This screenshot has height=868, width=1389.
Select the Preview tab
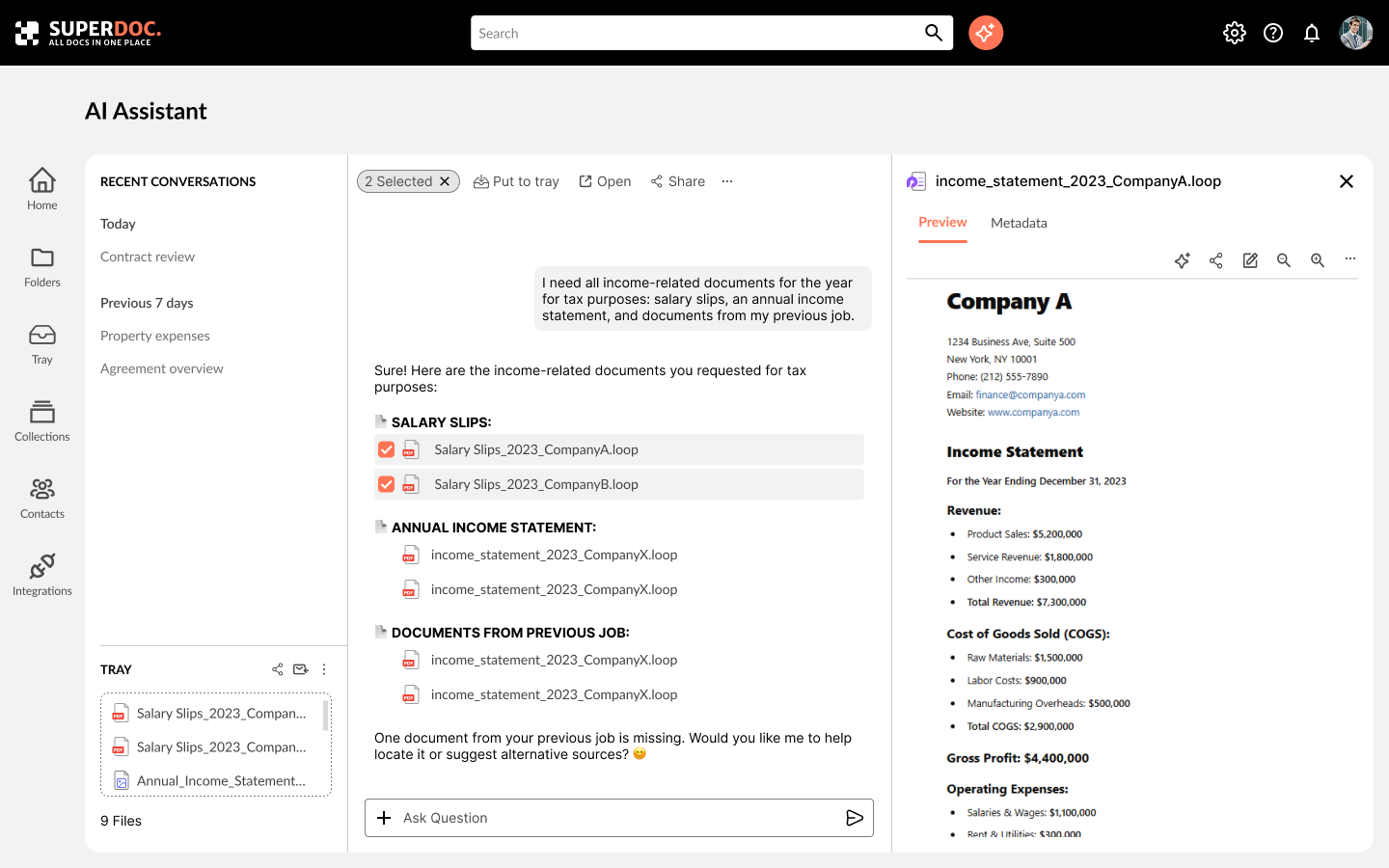pos(942,223)
